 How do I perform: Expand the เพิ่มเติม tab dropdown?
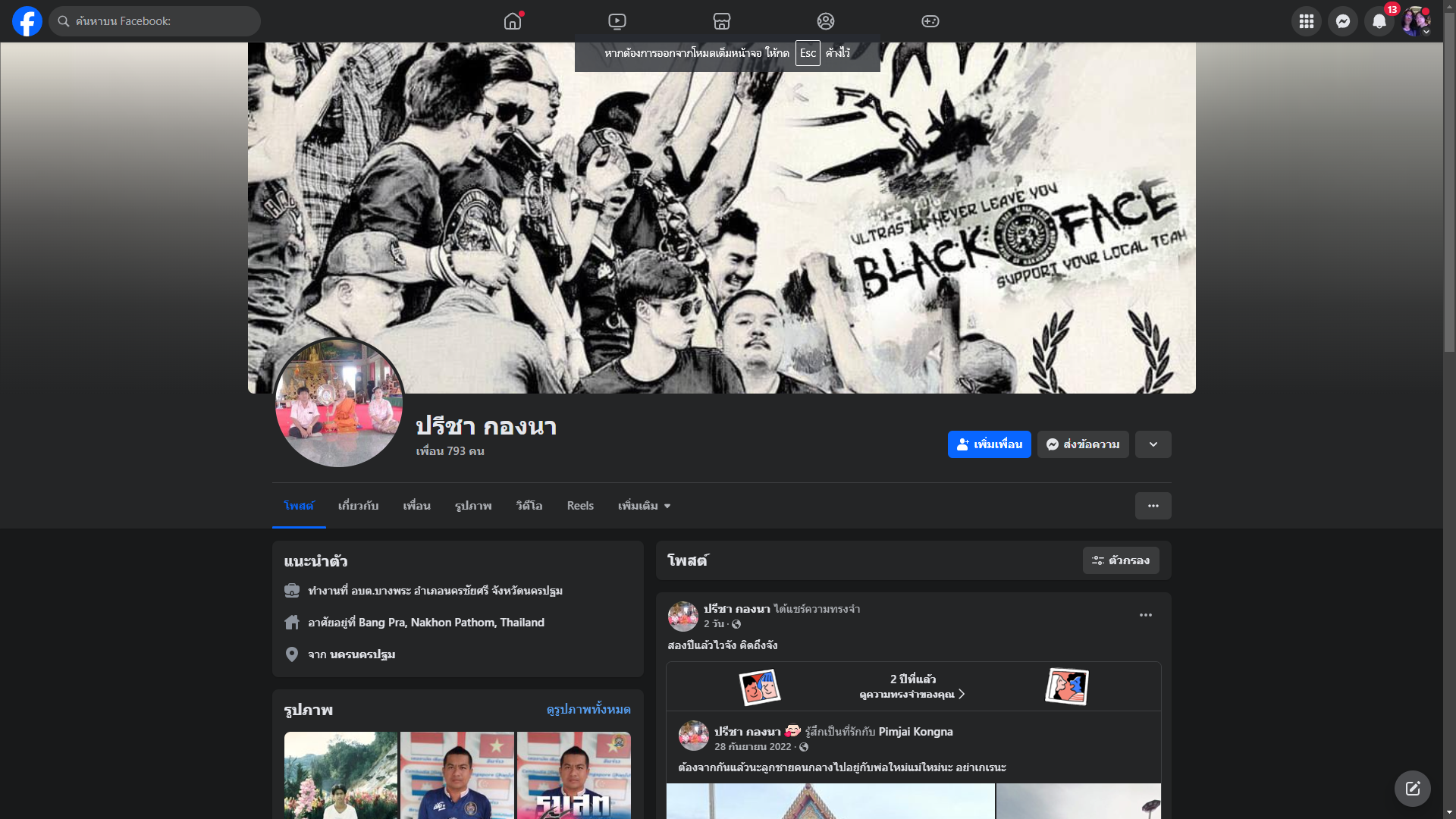point(644,506)
